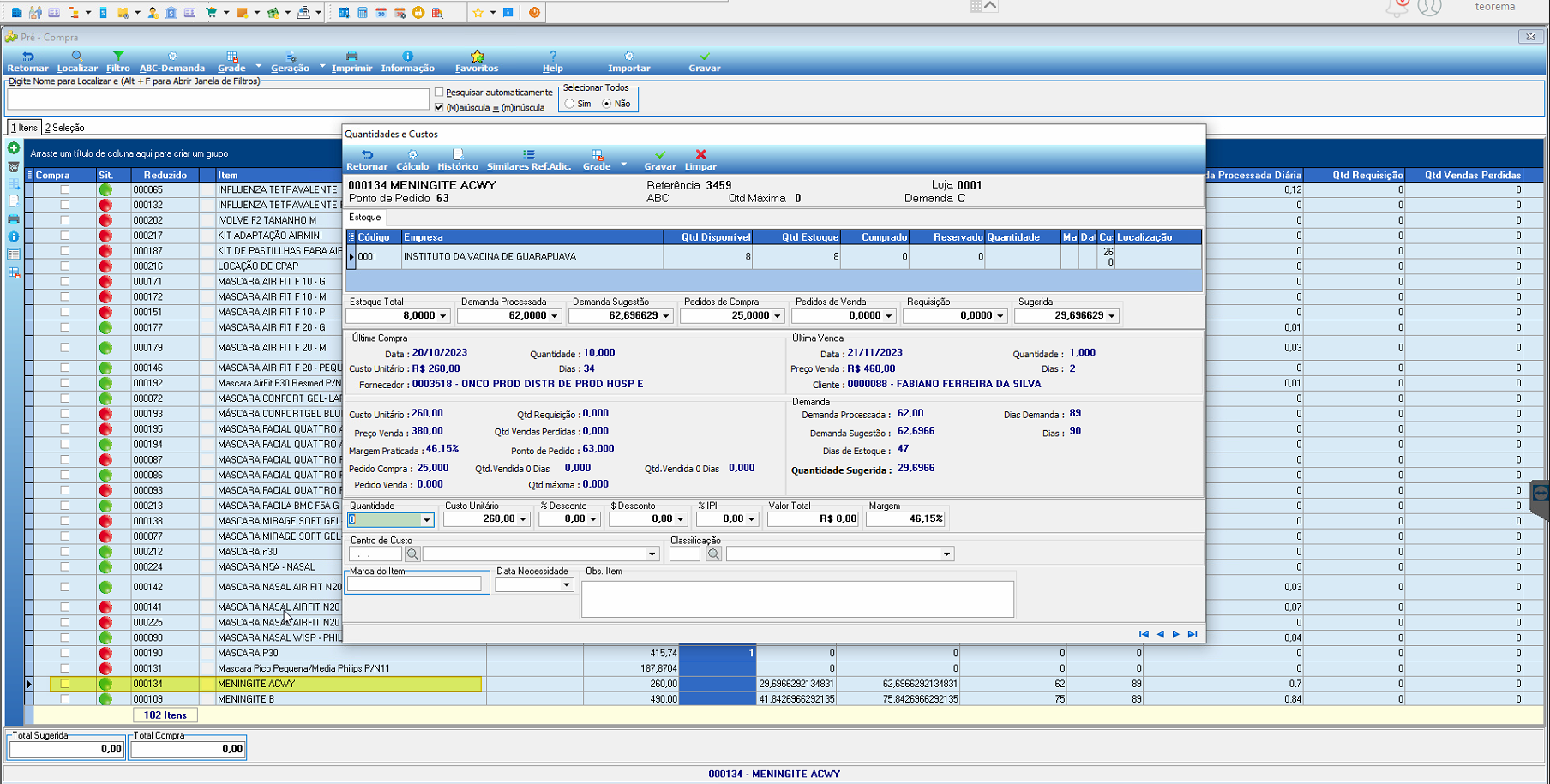This screenshot has height=784, width=1550.
Task: Open Similares Ref.Adic. list
Action: point(528,160)
